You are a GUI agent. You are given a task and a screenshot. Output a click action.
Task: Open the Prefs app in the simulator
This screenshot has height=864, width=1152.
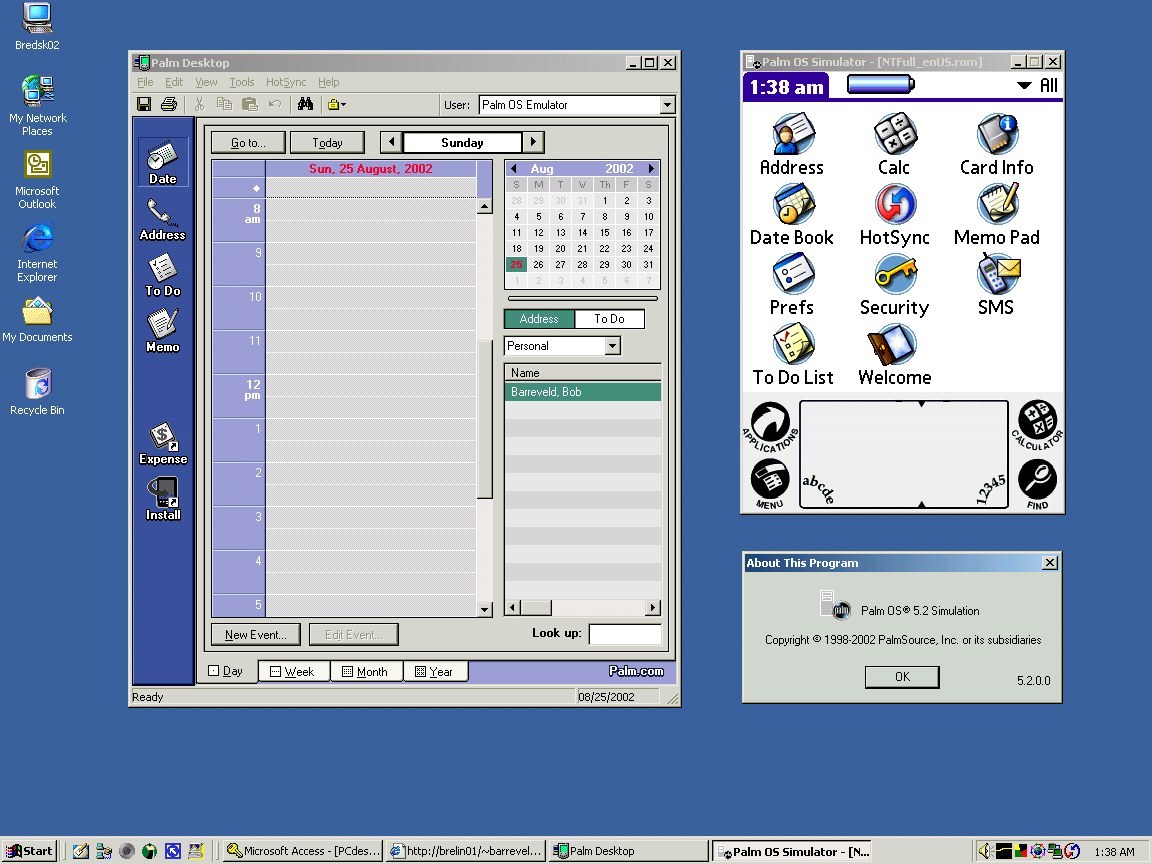792,284
